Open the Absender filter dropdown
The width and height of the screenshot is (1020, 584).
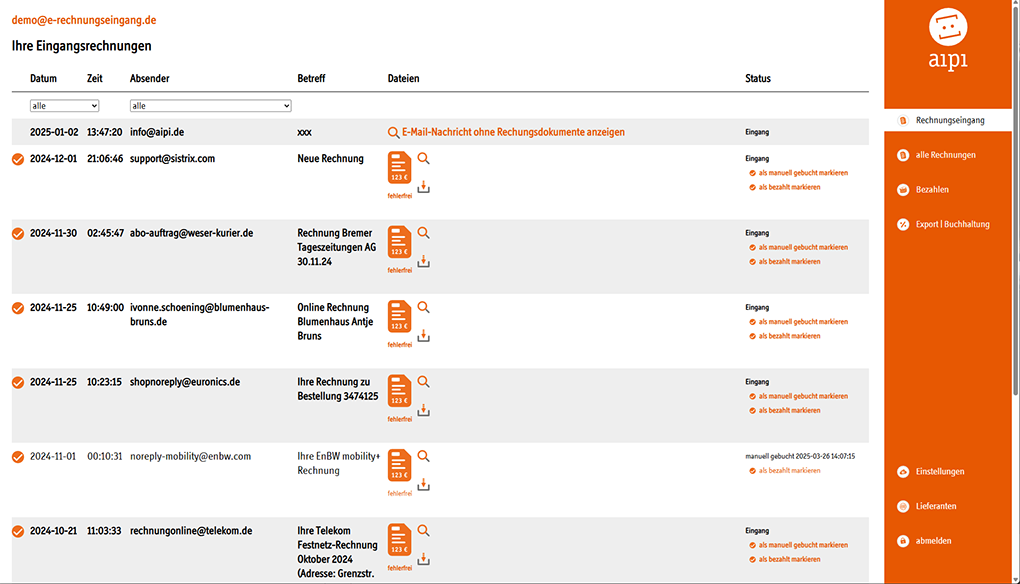click(x=210, y=106)
